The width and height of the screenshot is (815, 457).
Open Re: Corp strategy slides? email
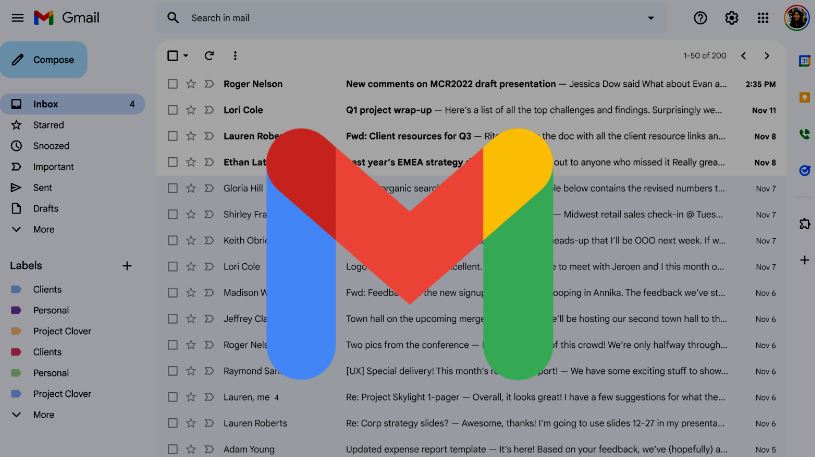pyautogui.click(x=471, y=423)
